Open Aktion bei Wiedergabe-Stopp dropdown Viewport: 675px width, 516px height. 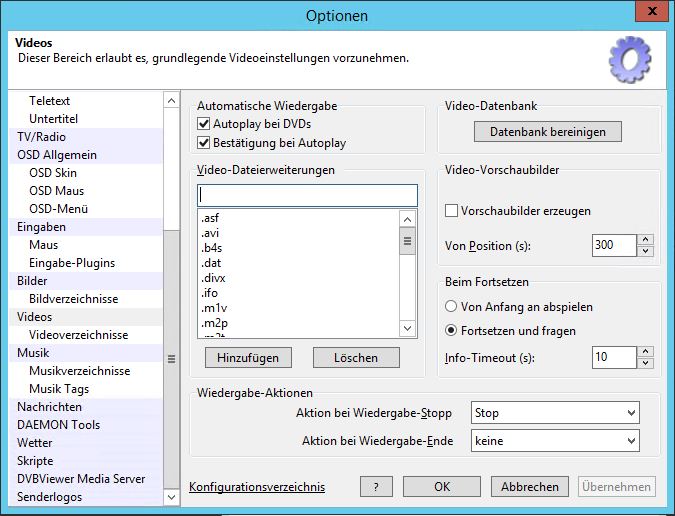pos(554,413)
